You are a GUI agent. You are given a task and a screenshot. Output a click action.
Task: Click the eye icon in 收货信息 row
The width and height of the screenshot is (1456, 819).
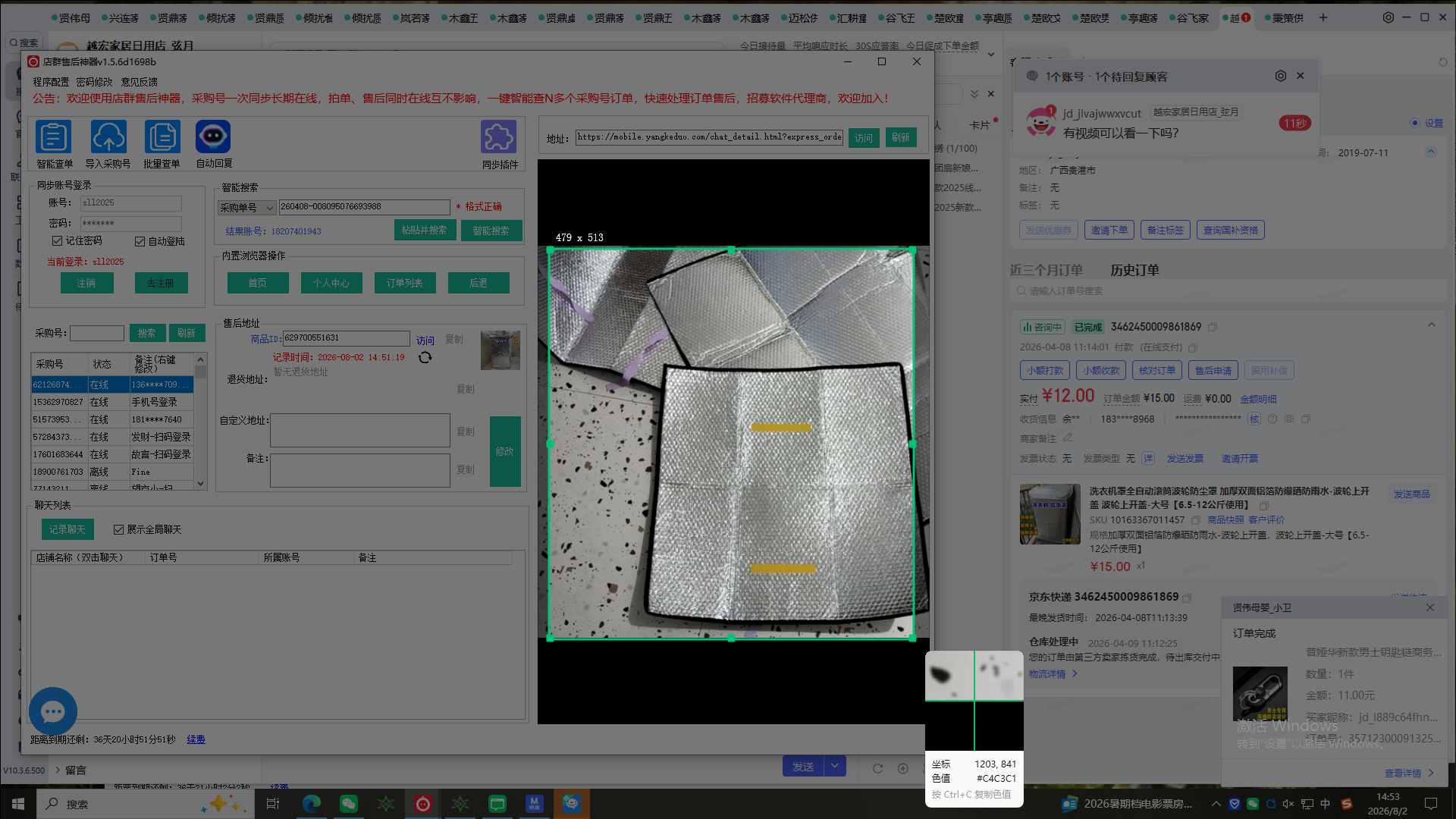pos(1288,419)
